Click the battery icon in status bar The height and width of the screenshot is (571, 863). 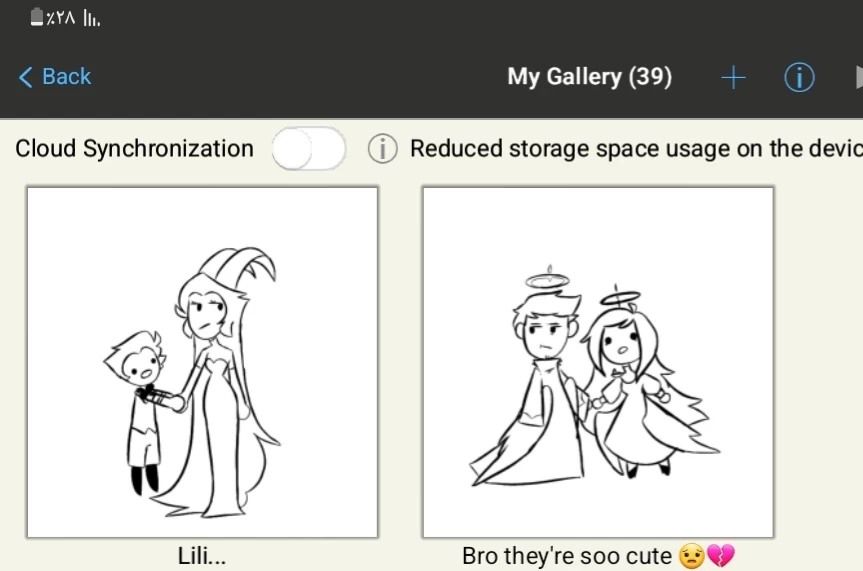pyautogui.click(x=37, y=17)
